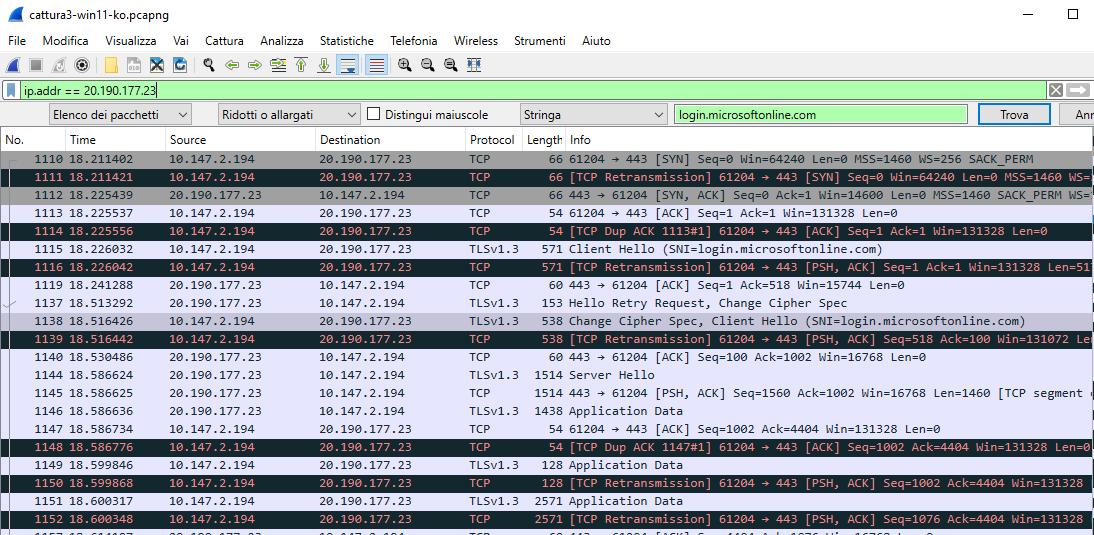This screenshot has height=535, width=1094.
Task: Start capture with the shark fin icon
Action: pyautogui.click(x=13, y=66)
